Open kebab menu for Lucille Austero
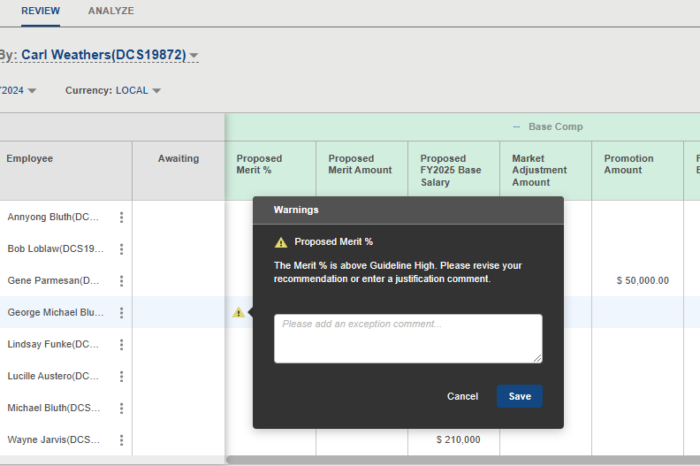Image resolution: width=700 pixels, height=466 pixels. click(122, 377)
